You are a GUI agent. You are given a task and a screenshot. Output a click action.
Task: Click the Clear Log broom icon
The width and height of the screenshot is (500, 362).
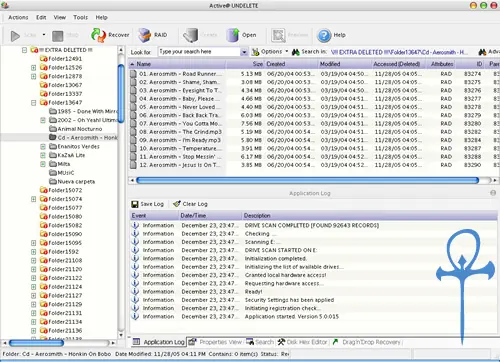(177, 204)
